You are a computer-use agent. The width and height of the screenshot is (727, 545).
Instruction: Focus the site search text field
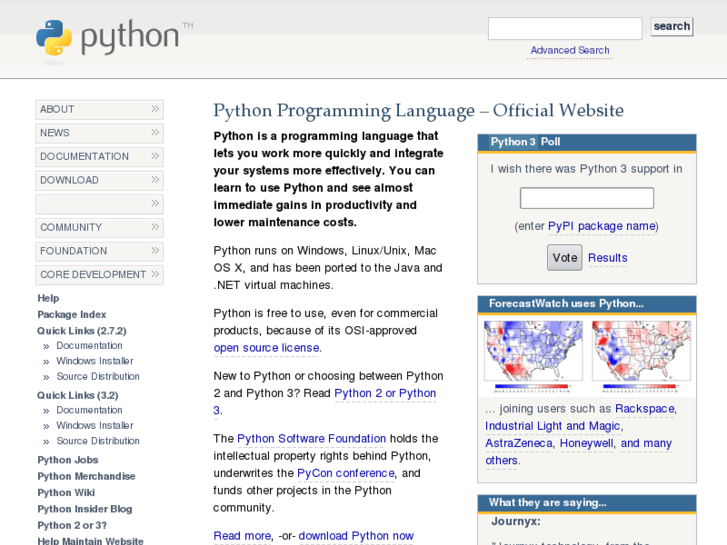(x=564, y=29)
